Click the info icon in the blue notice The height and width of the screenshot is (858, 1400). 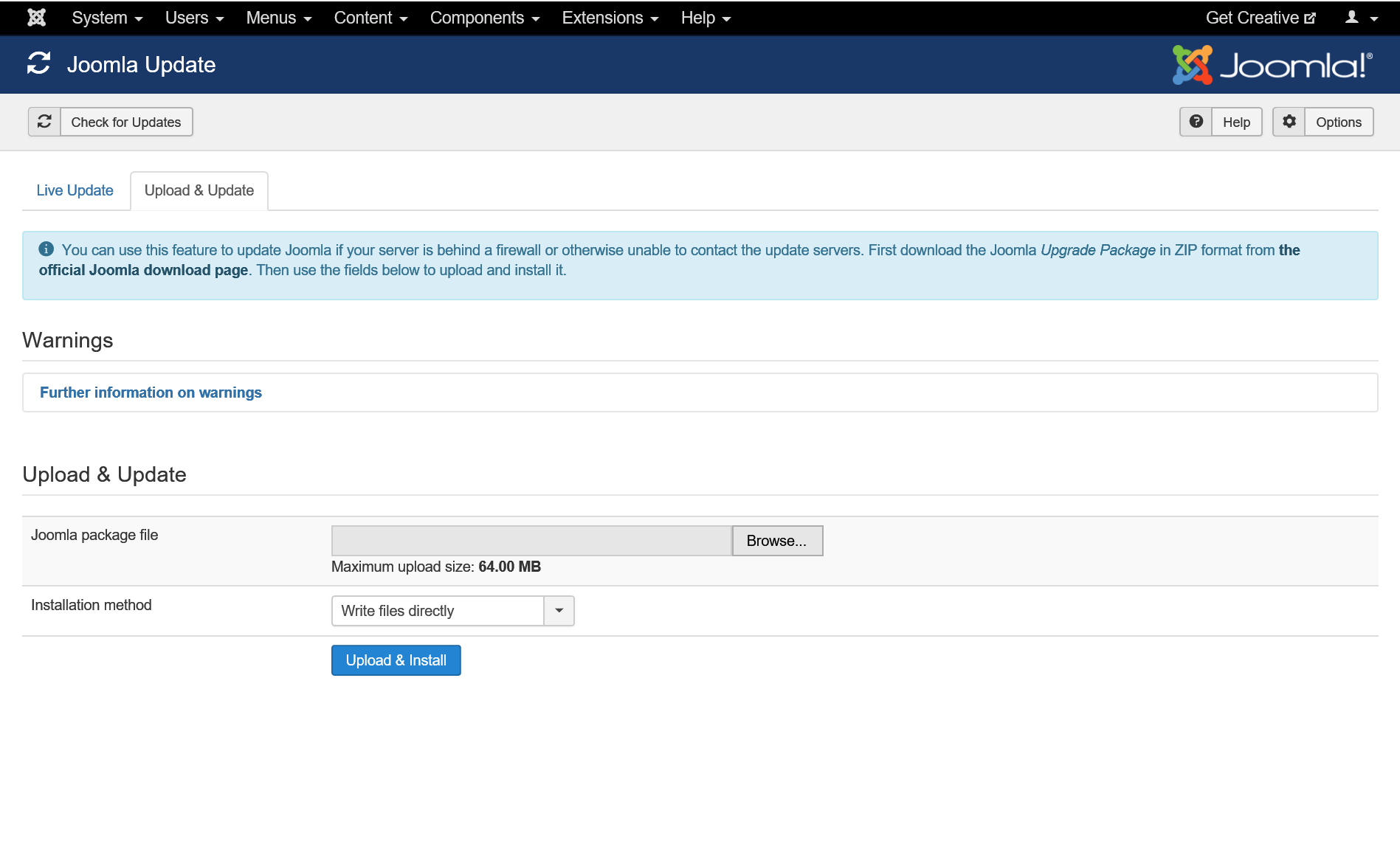point(46,249)
